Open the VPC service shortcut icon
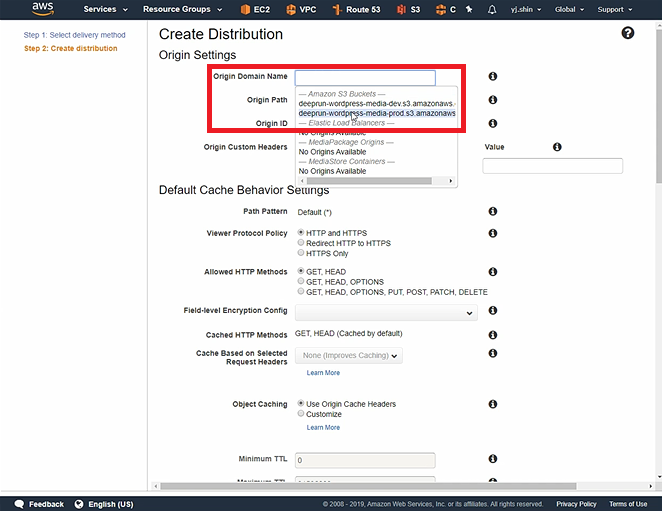The height and width of the screenshot is (512, 662). tap(290, 9)
